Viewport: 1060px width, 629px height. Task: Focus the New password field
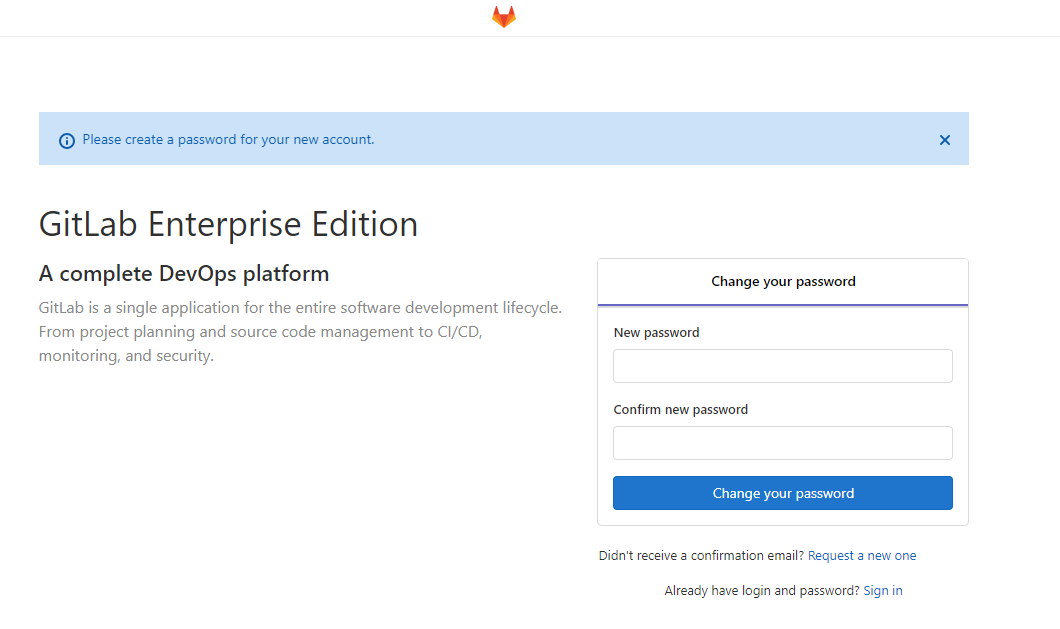(x=782, y=366)
